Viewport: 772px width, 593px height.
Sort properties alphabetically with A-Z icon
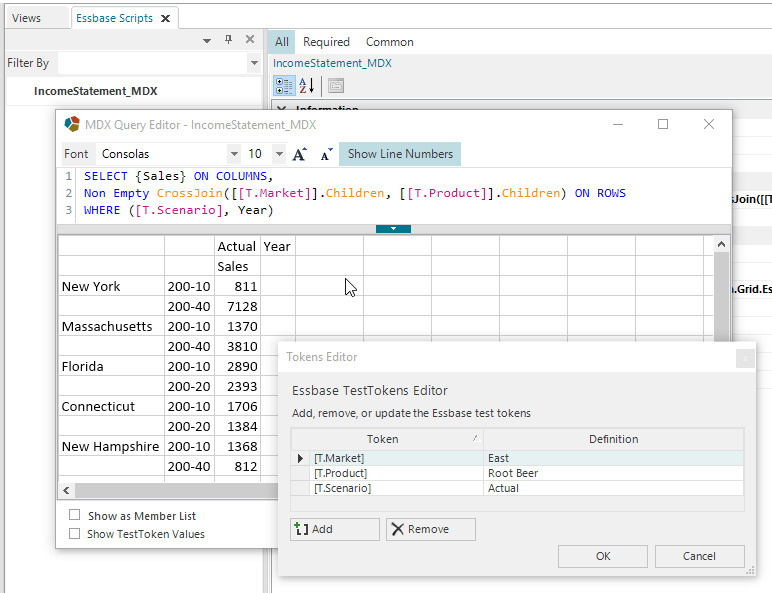[306, 86]
